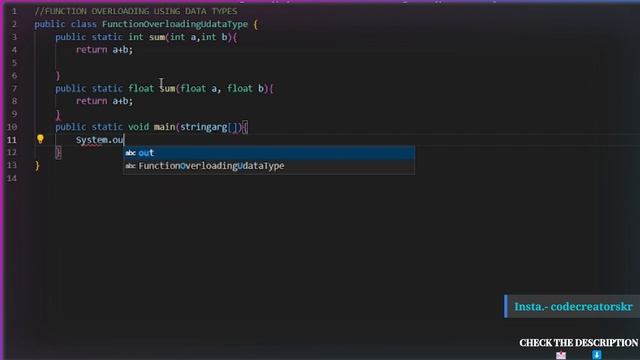The image size is (640, 360).
Task: Click line number 14 in the gutter
Action: point(12,178)
